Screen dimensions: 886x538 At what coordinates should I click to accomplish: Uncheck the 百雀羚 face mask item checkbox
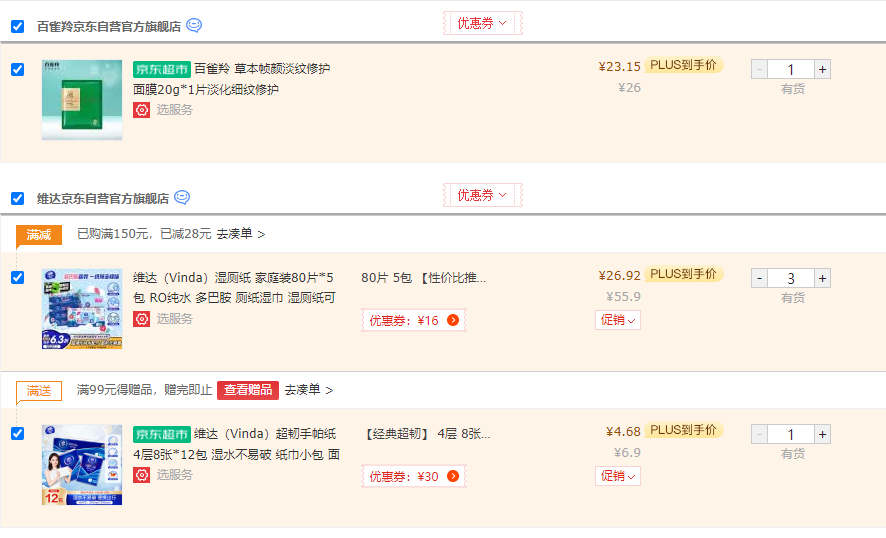(x=18, y=70)
